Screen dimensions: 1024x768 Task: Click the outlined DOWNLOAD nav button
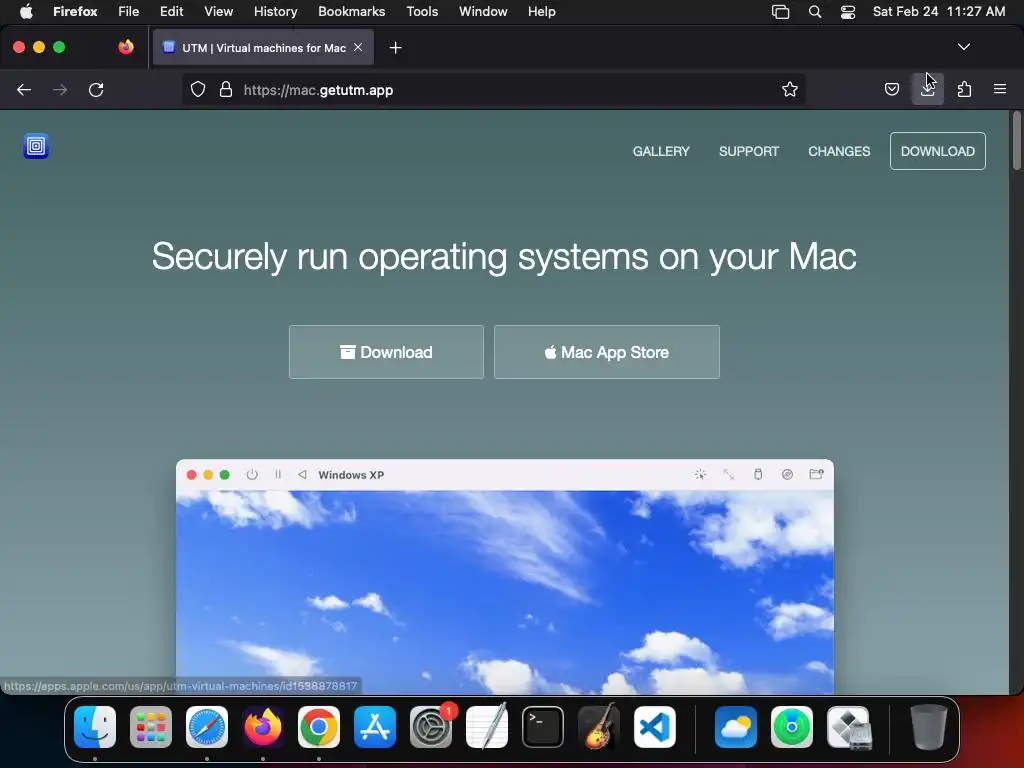[x=938, y=151]
